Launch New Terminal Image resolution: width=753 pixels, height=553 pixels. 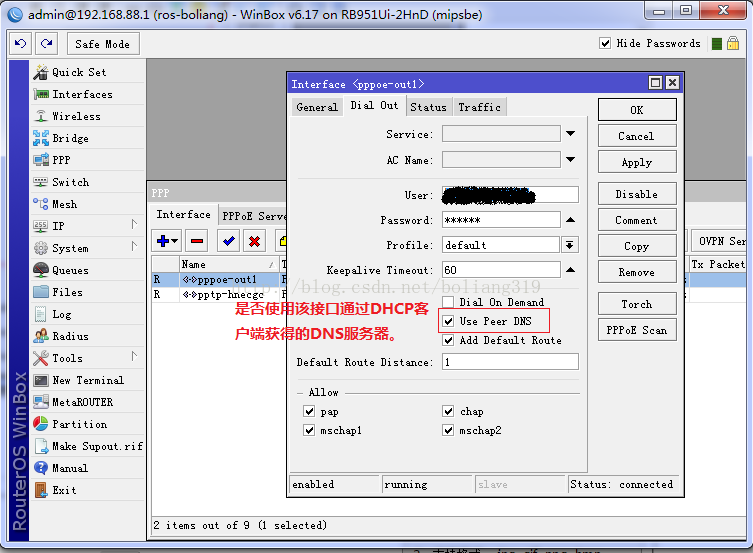tap(88, 380)
